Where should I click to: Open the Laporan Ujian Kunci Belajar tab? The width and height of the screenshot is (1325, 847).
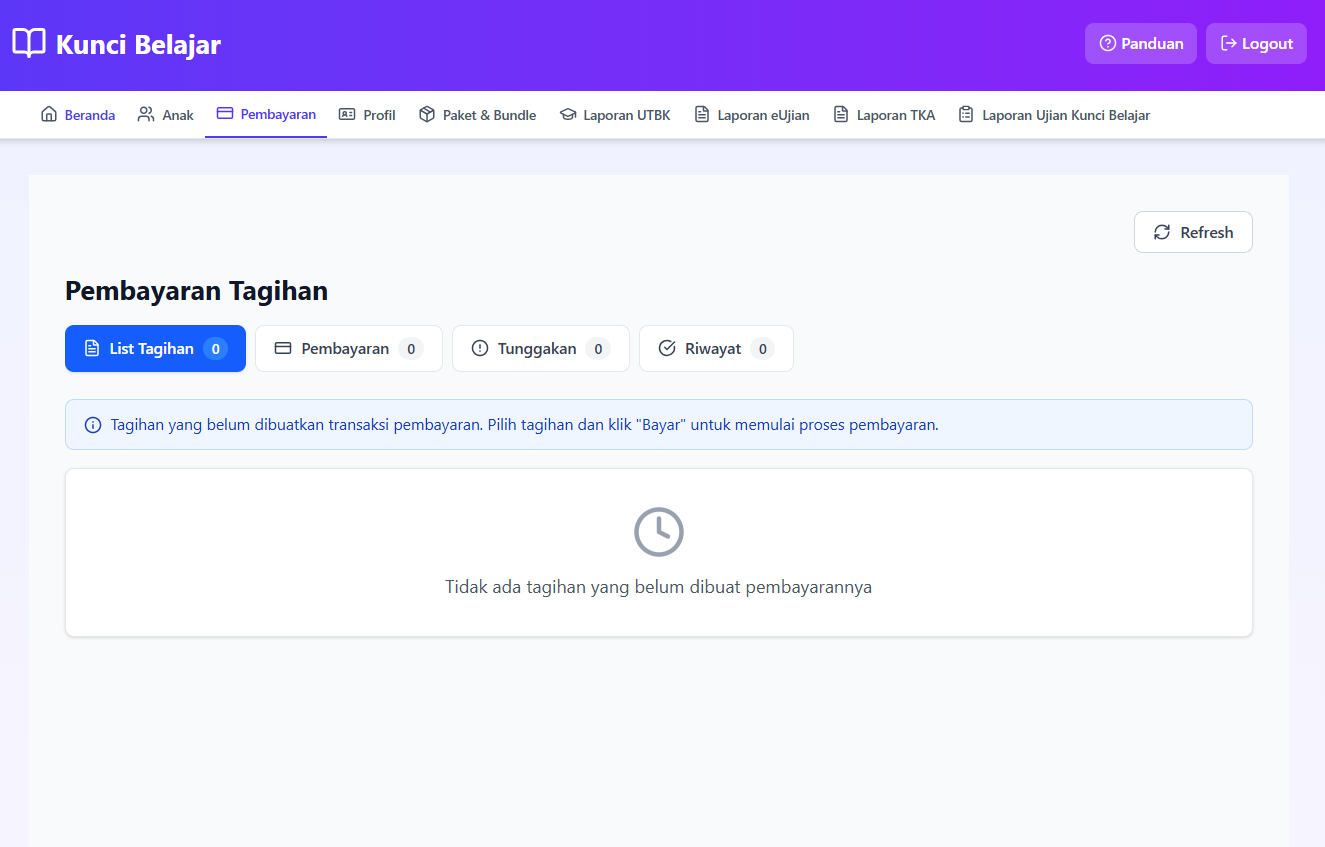pos(1054,115)
